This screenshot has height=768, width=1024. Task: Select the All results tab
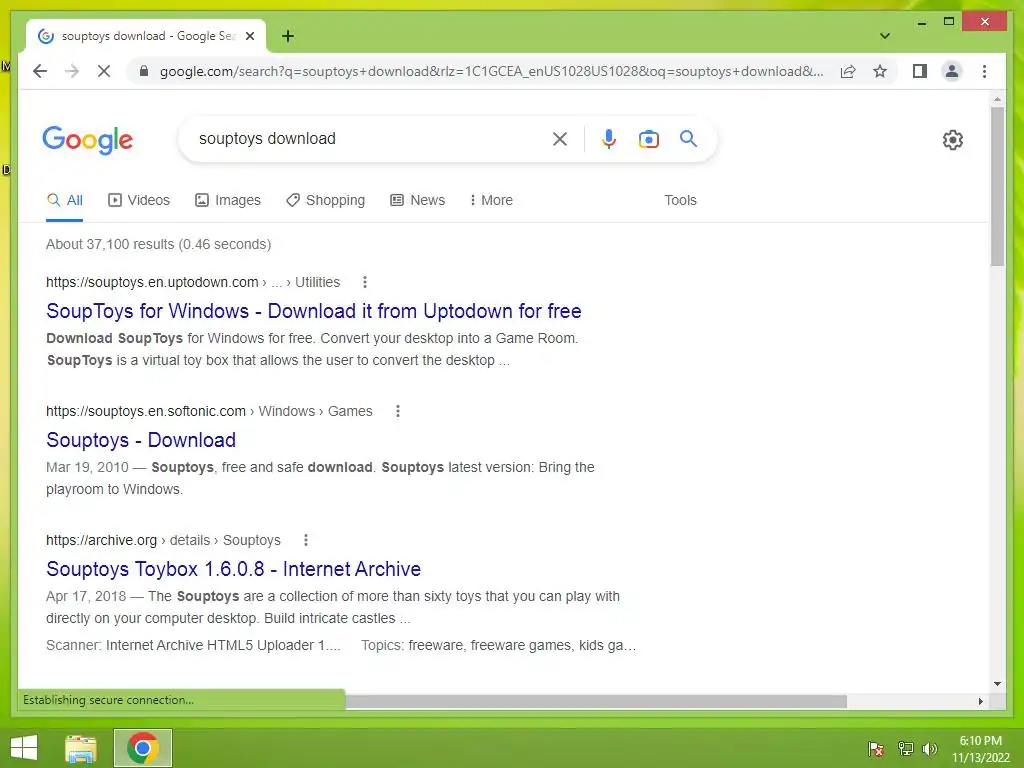point(65,200)
